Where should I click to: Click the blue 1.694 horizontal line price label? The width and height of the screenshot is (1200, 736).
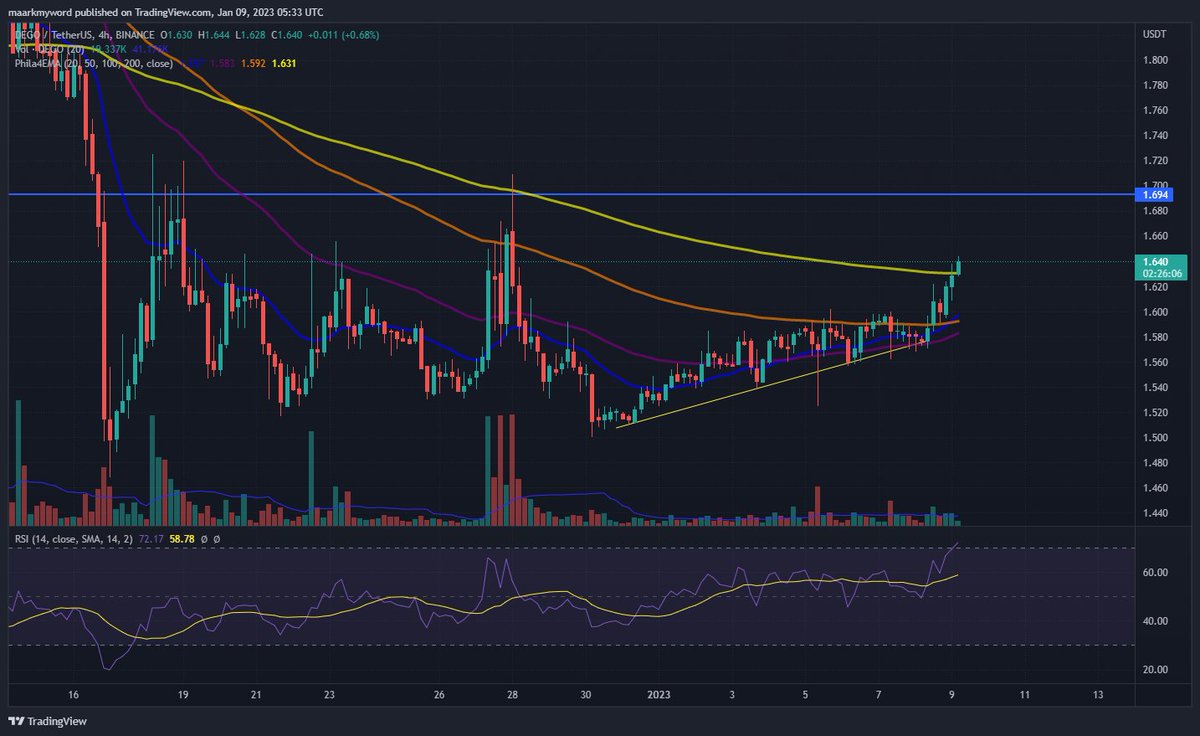pyautogui.click(x=1153, y=196)
